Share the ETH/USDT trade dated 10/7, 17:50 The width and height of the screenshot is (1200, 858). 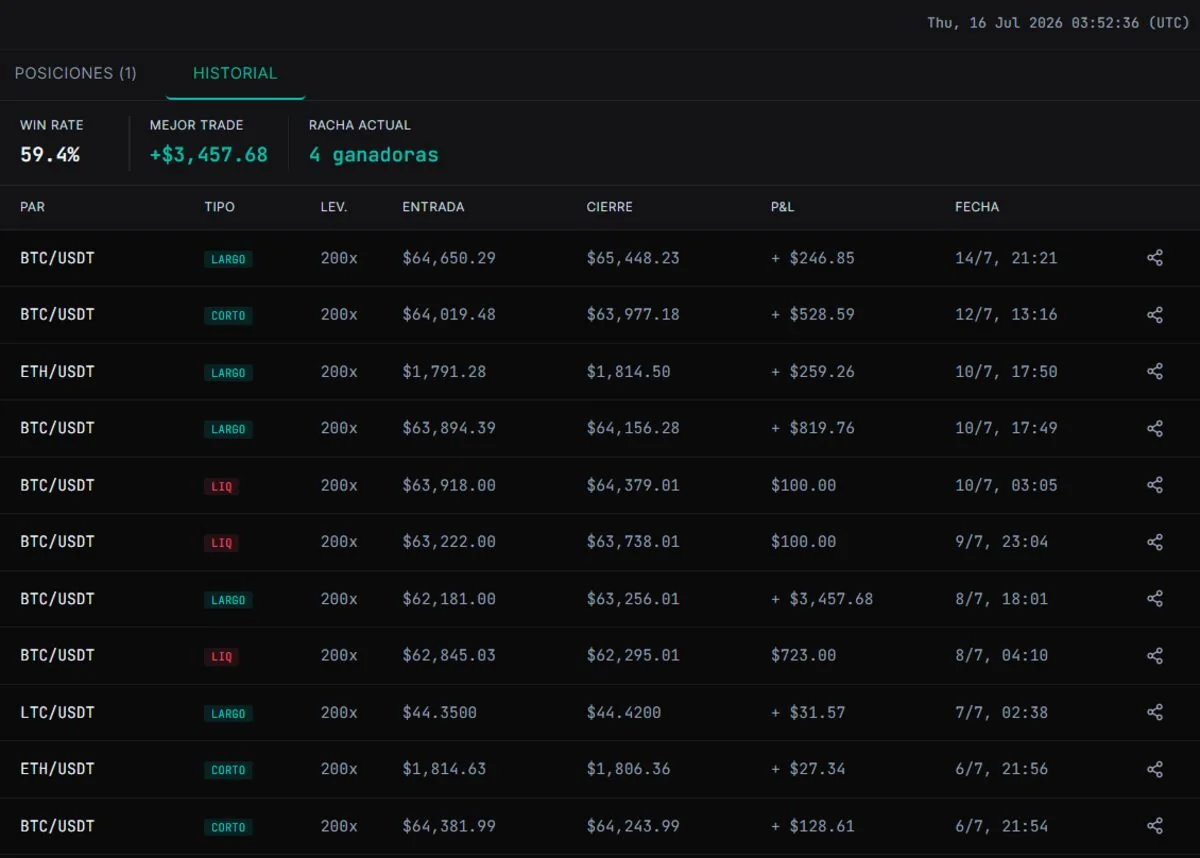tap(1155, 372)
